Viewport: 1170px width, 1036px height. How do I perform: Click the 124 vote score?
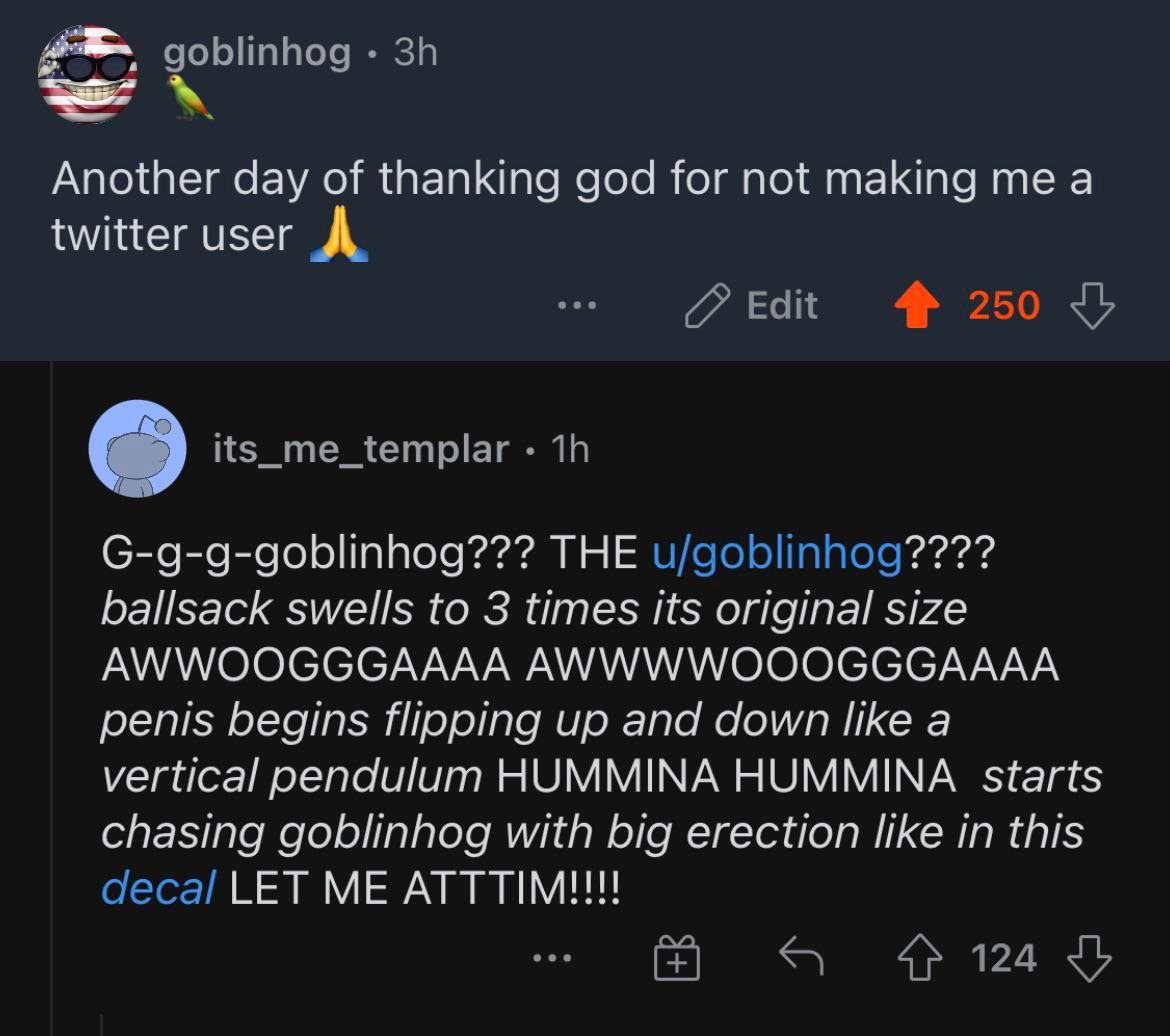[1003, 958]
